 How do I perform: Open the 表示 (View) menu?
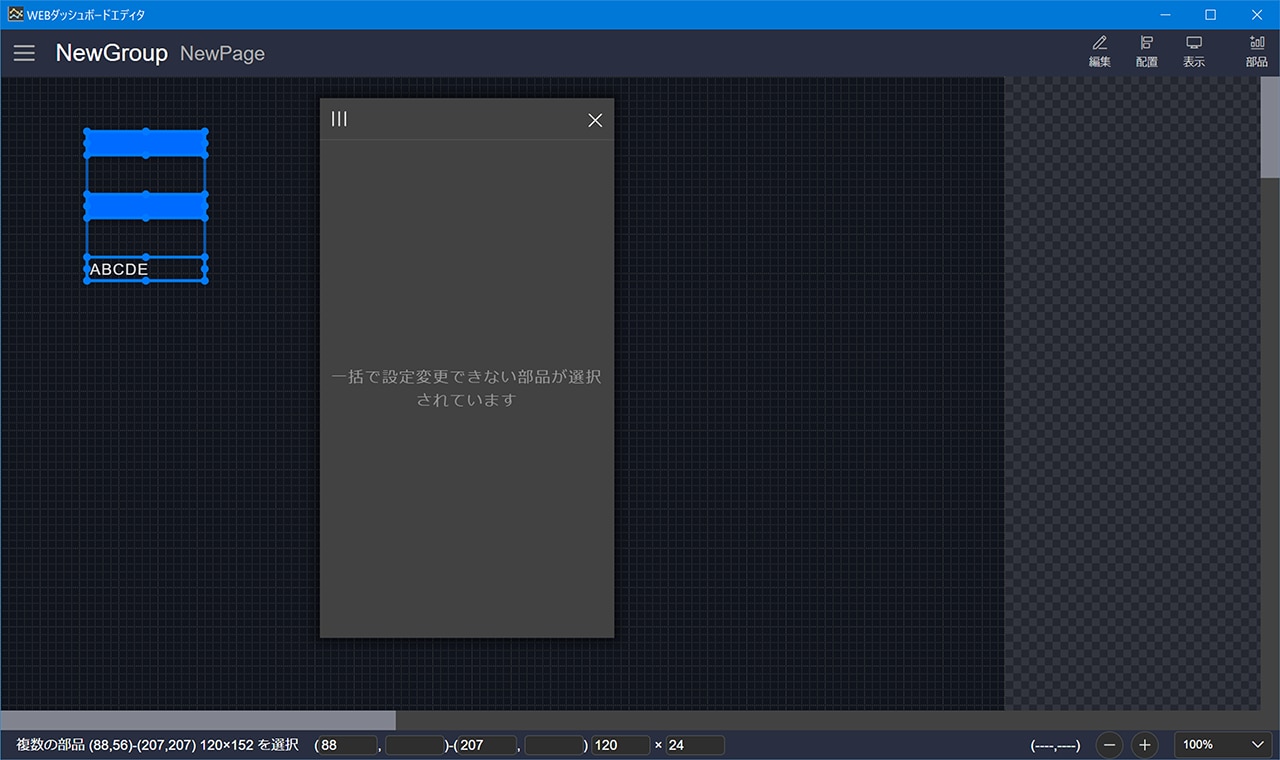pos(1193,52)
